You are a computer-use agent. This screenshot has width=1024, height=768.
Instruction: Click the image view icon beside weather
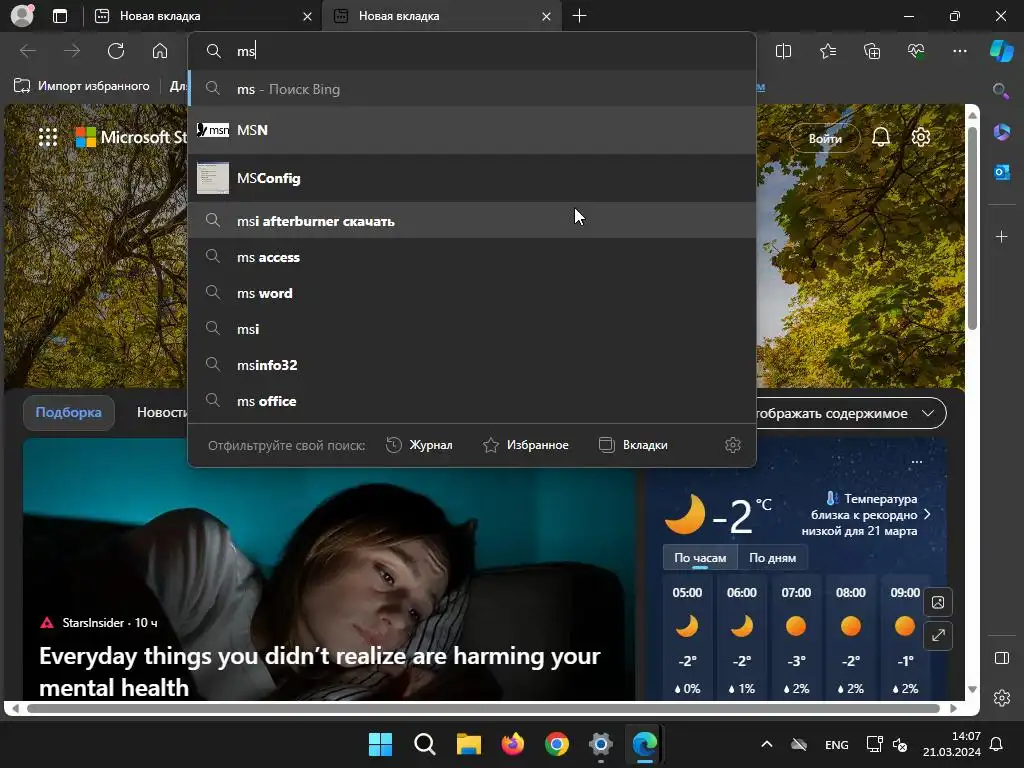pyautogui.click(x=938, y=602)
